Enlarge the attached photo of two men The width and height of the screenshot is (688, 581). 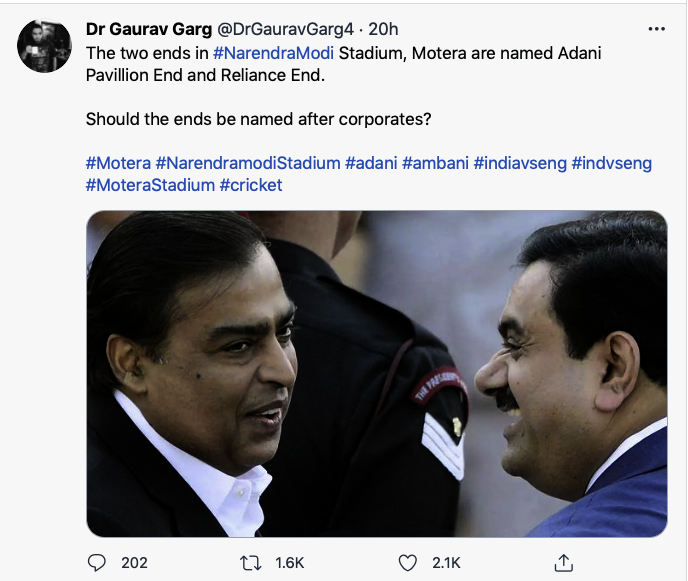(x=376, y=374)
